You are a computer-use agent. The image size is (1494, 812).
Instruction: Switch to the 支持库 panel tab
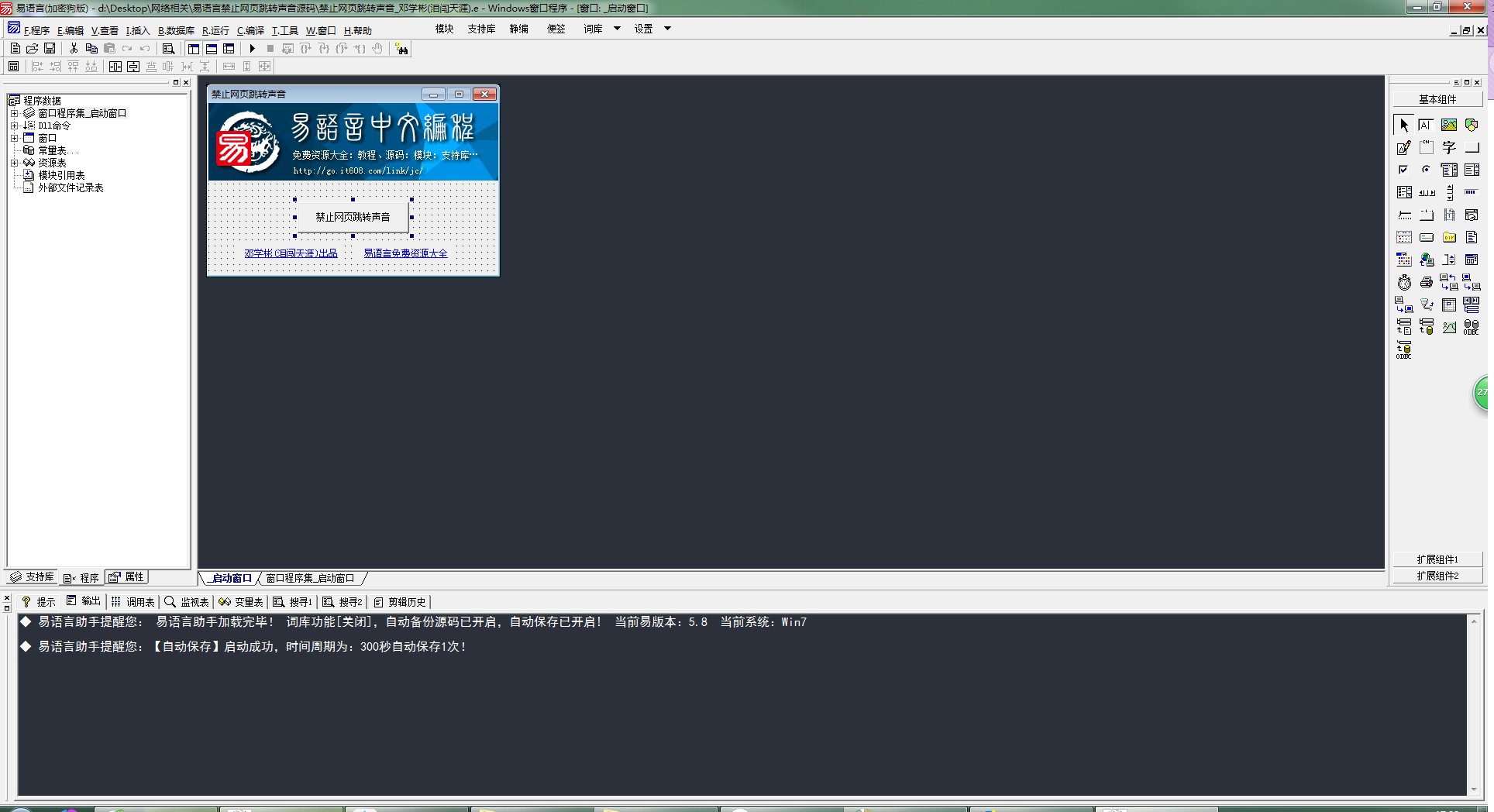pos(32,577)
